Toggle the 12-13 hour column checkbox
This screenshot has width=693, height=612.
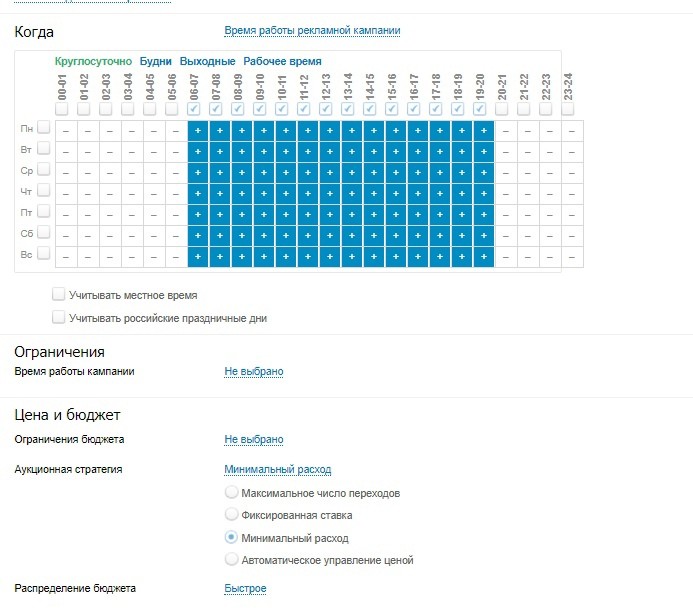pyautogui.click(x=326, y=109)
